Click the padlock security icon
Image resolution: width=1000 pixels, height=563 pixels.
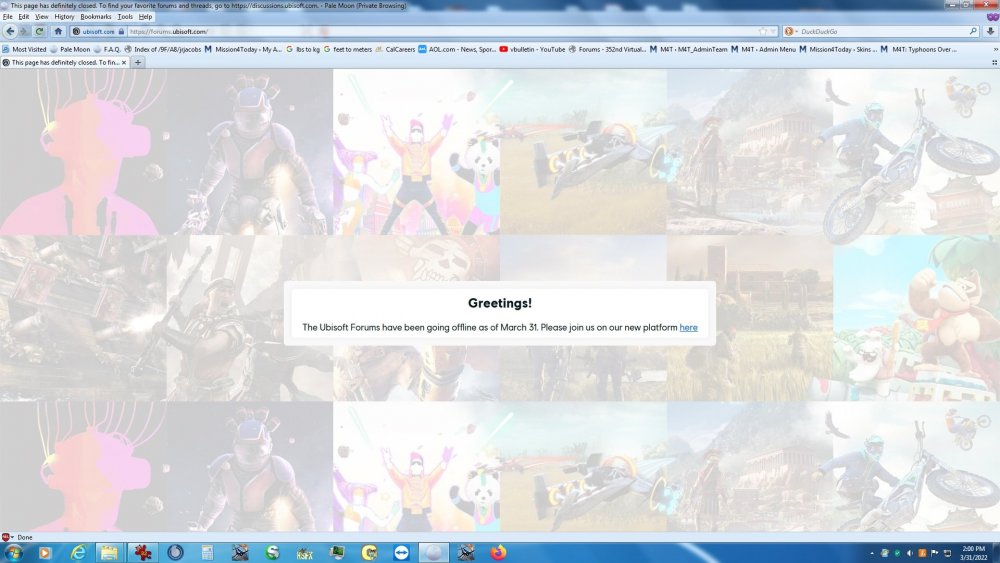pos(121,31)
